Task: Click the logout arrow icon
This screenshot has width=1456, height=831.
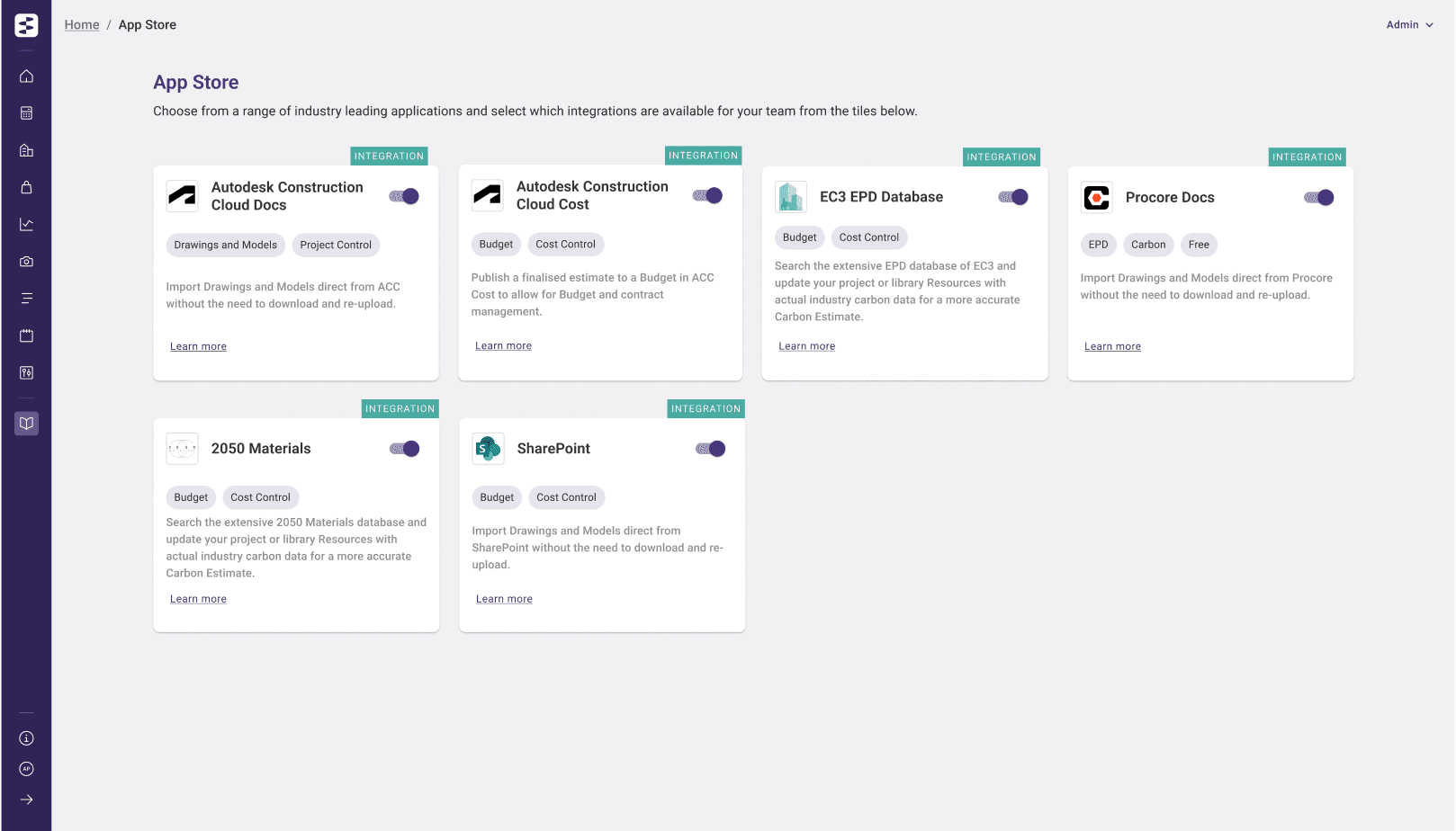Action: pyautogui.click(x=27, y=800)
